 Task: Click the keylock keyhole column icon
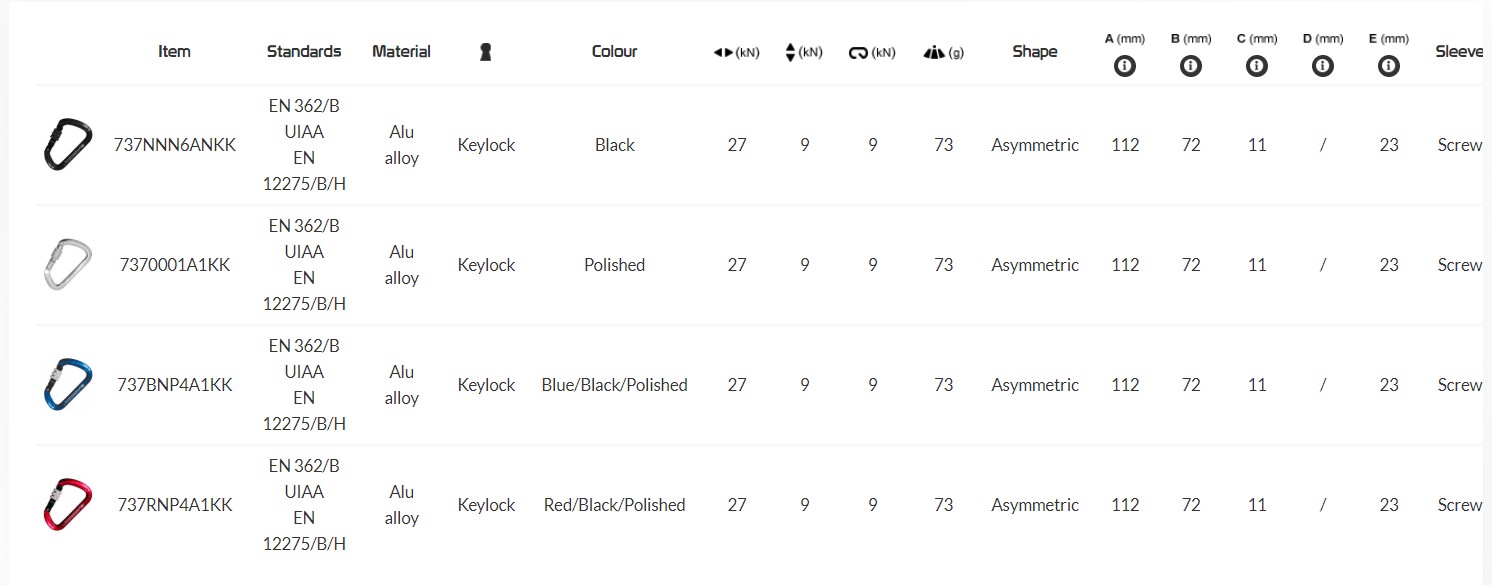(486, 52)
